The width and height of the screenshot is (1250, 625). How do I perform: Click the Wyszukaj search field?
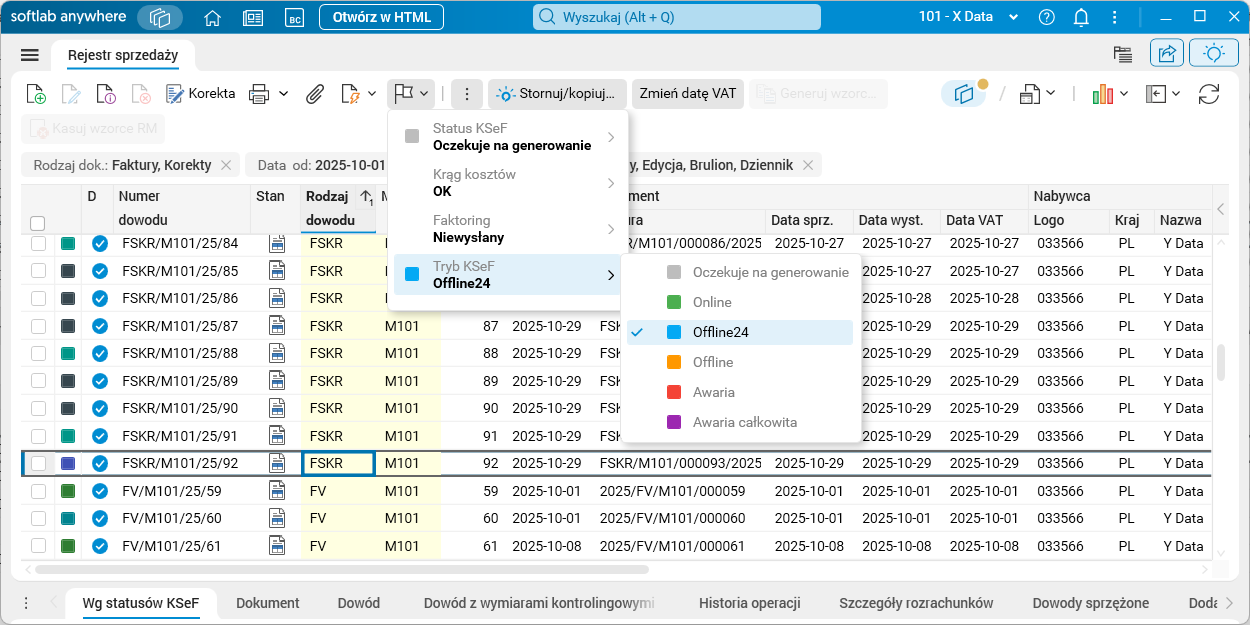pyautogui.click(x=677, y=17)
